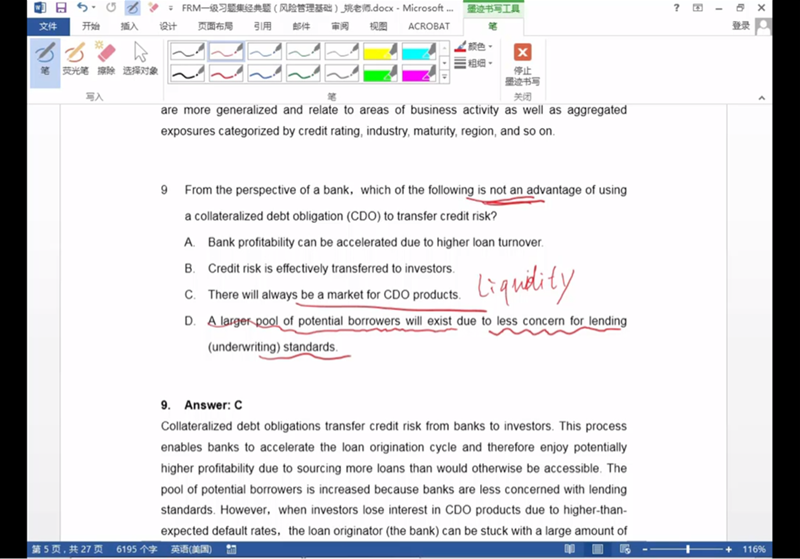Click the user account avatar icon
Viewport: 800px width, 559px height.
(763, 26)
